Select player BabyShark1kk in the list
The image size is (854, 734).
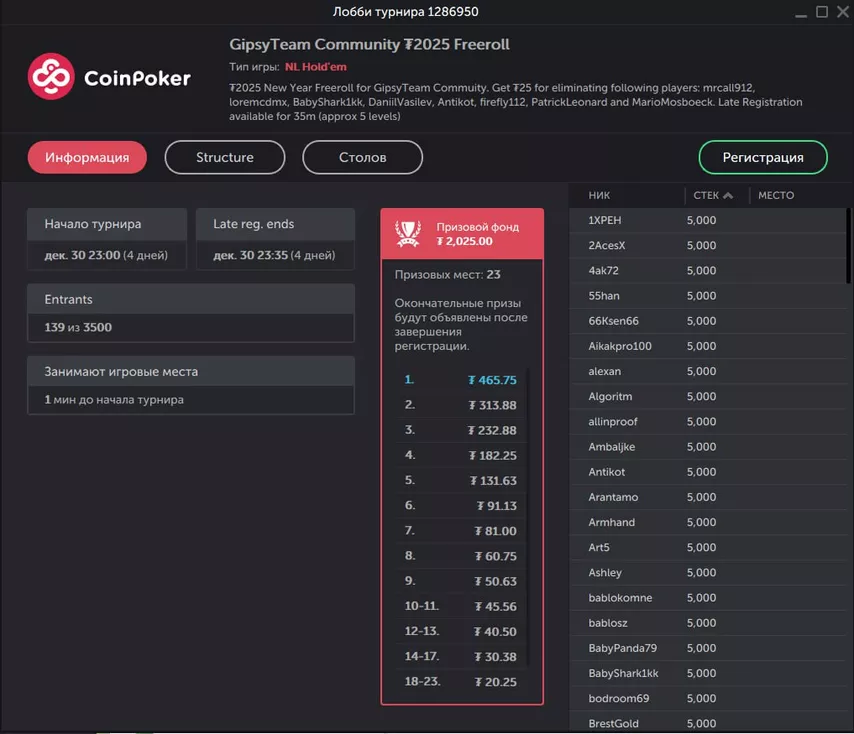point(623,673)
